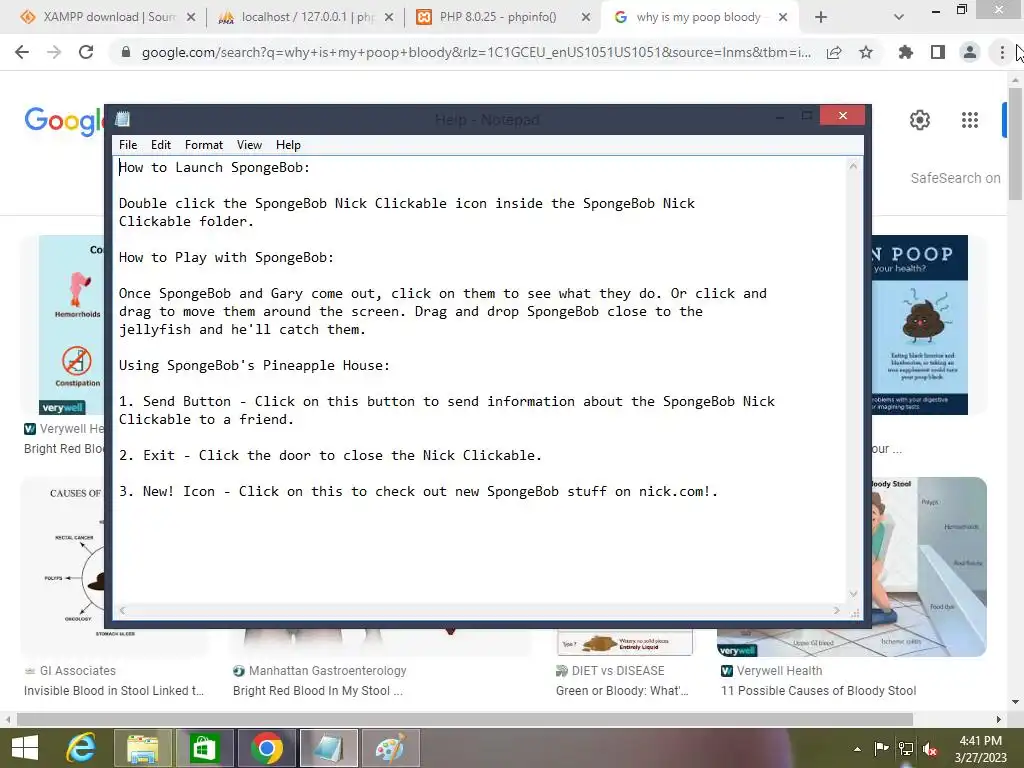Screen dimensions: 1024x768
Task: Open File Explorer from taskbar
Action: pos(143,748)
